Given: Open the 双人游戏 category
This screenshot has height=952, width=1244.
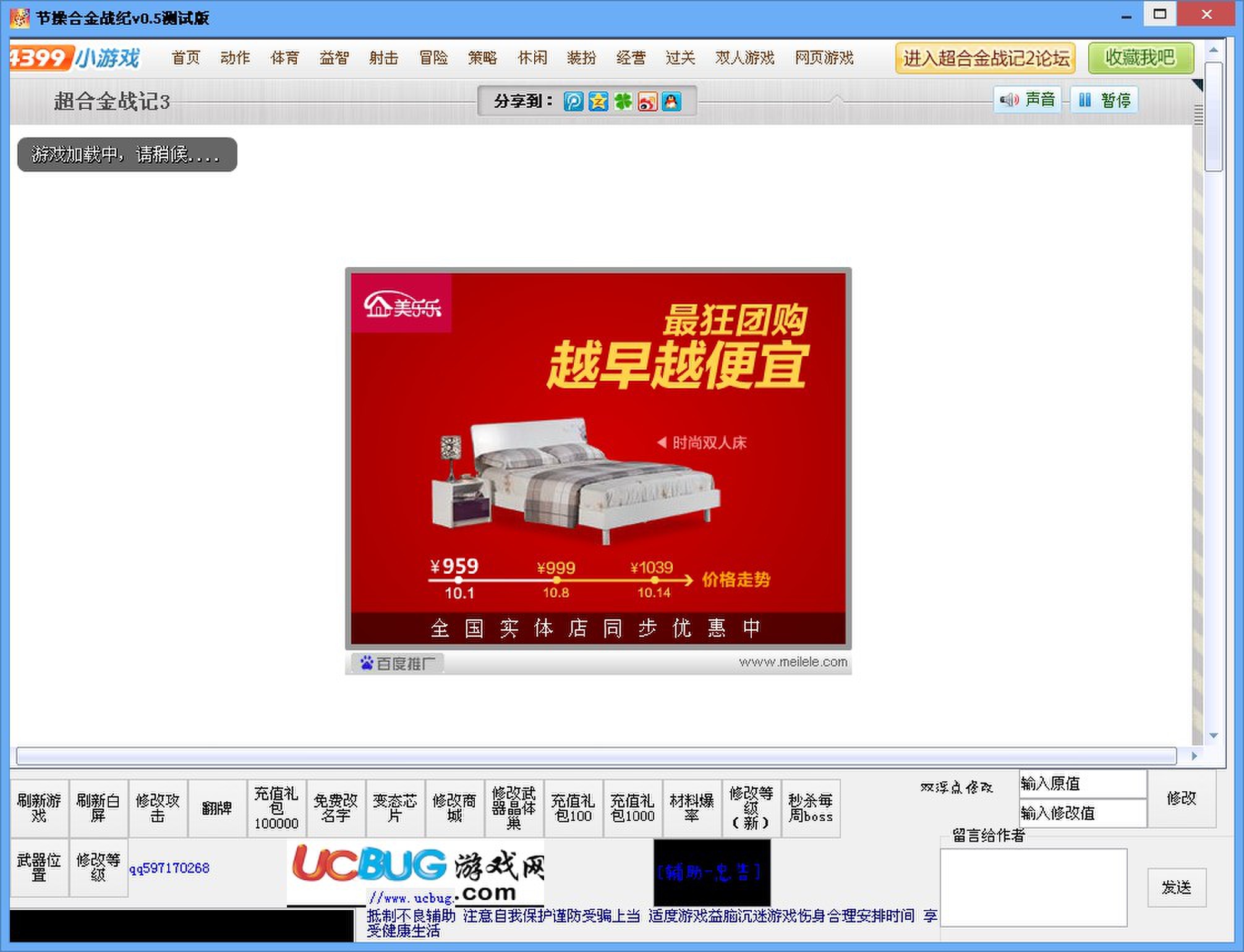Looking at the screenshot, I should 744,57.
